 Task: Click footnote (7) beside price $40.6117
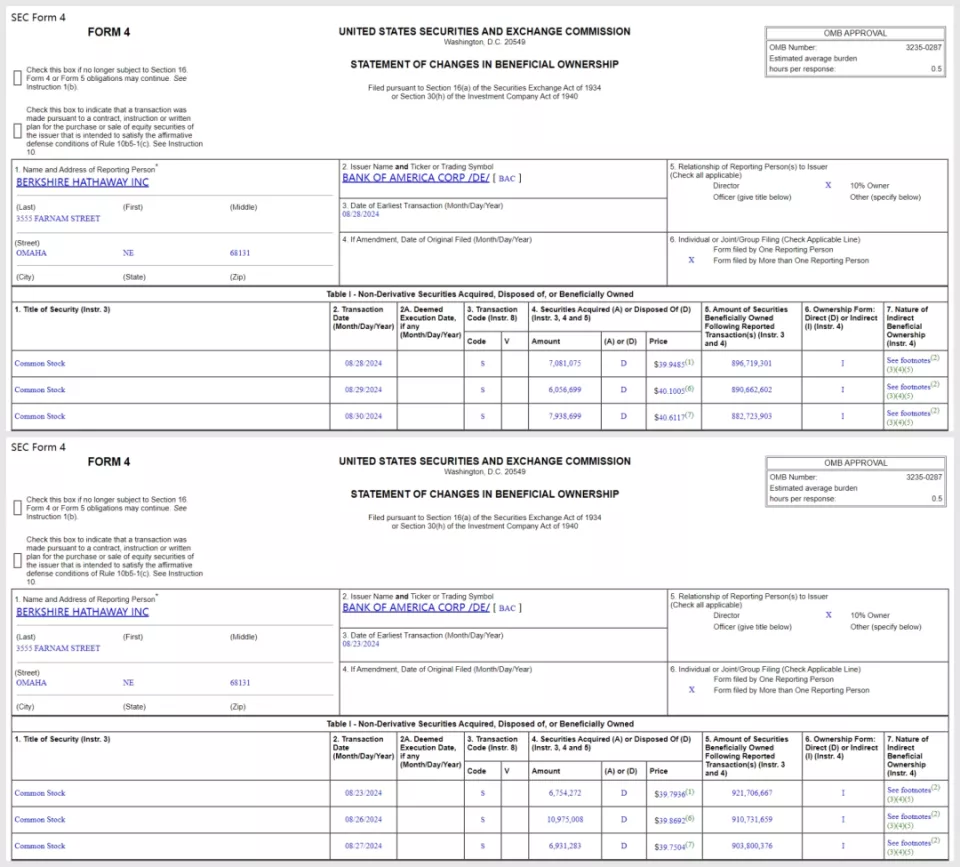click(x=689, y=415)
